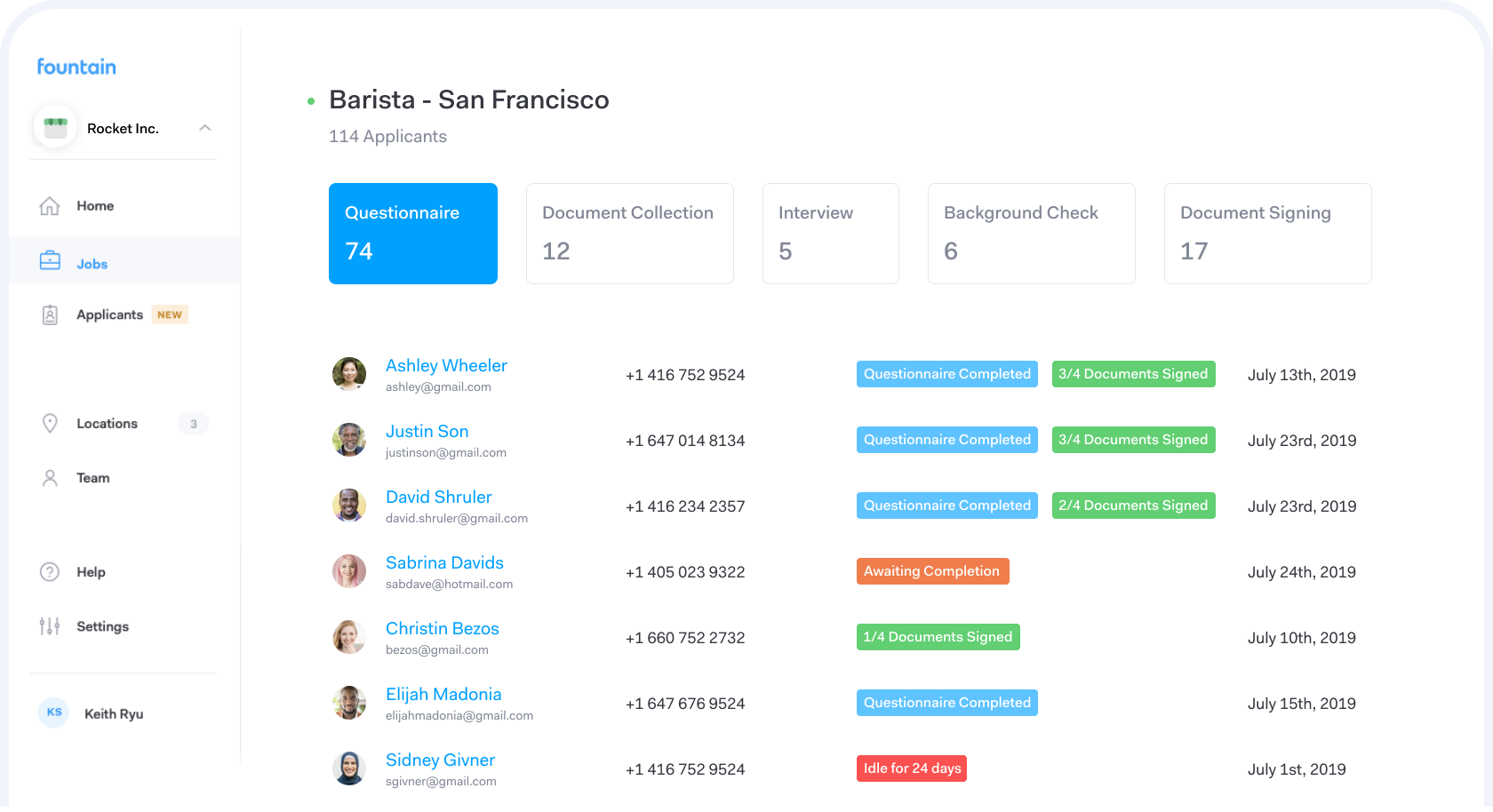
Task: Click Justin Son's Questionnaire Completed tag
Action: point(947,440)
